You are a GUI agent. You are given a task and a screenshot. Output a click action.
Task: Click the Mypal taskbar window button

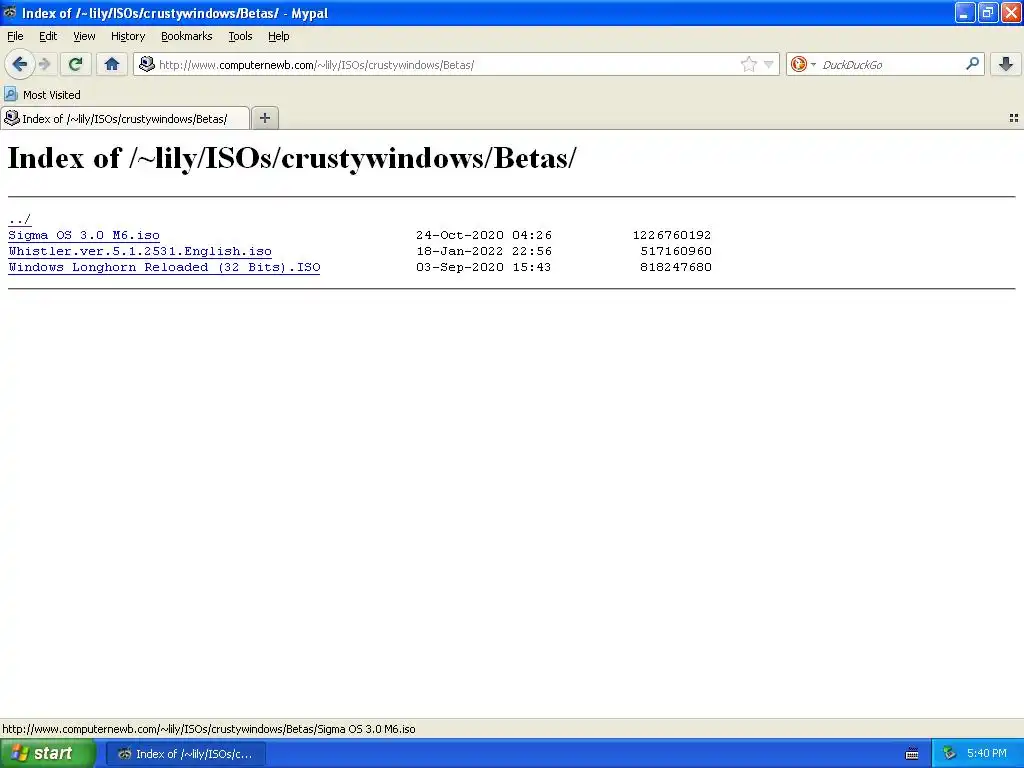185,754
